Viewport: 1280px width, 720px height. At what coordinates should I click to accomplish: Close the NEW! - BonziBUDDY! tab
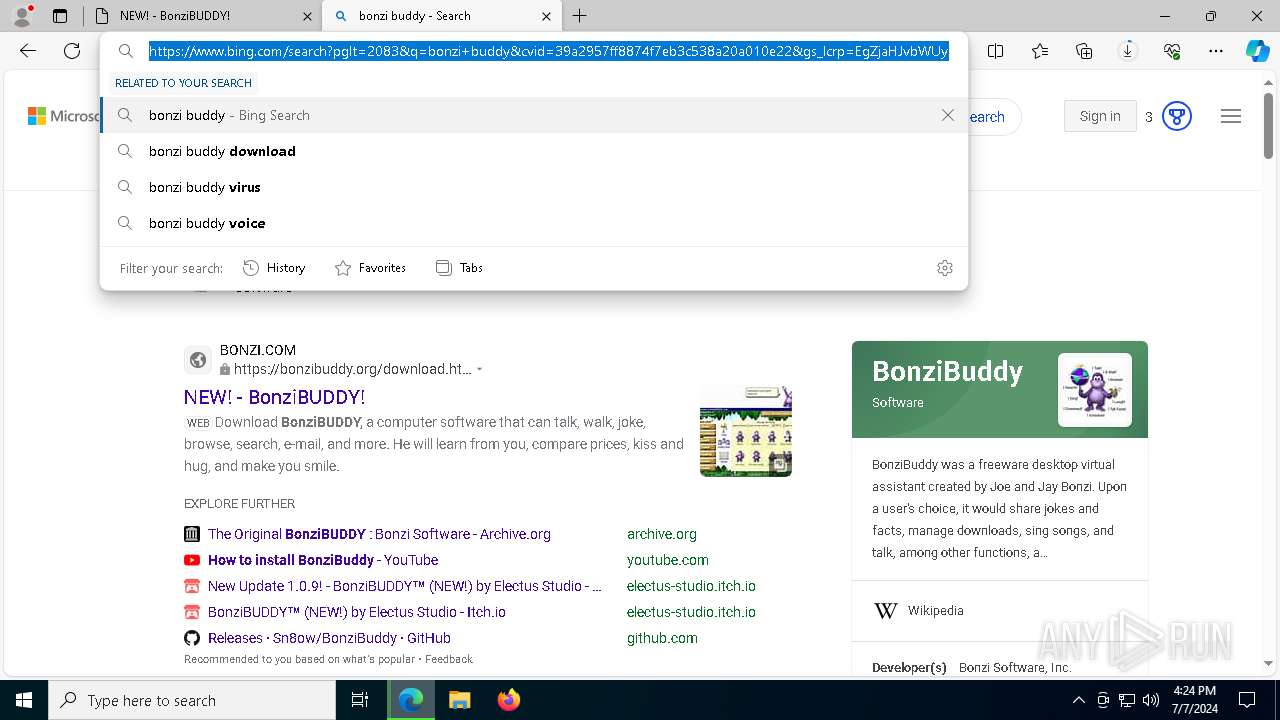point(307,16)
